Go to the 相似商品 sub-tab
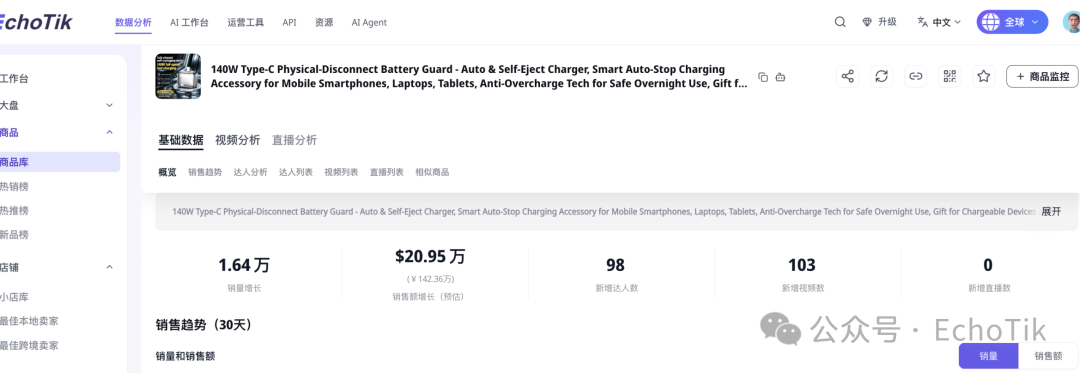The height and width of the screenshot is (373, 1080). 433,172
